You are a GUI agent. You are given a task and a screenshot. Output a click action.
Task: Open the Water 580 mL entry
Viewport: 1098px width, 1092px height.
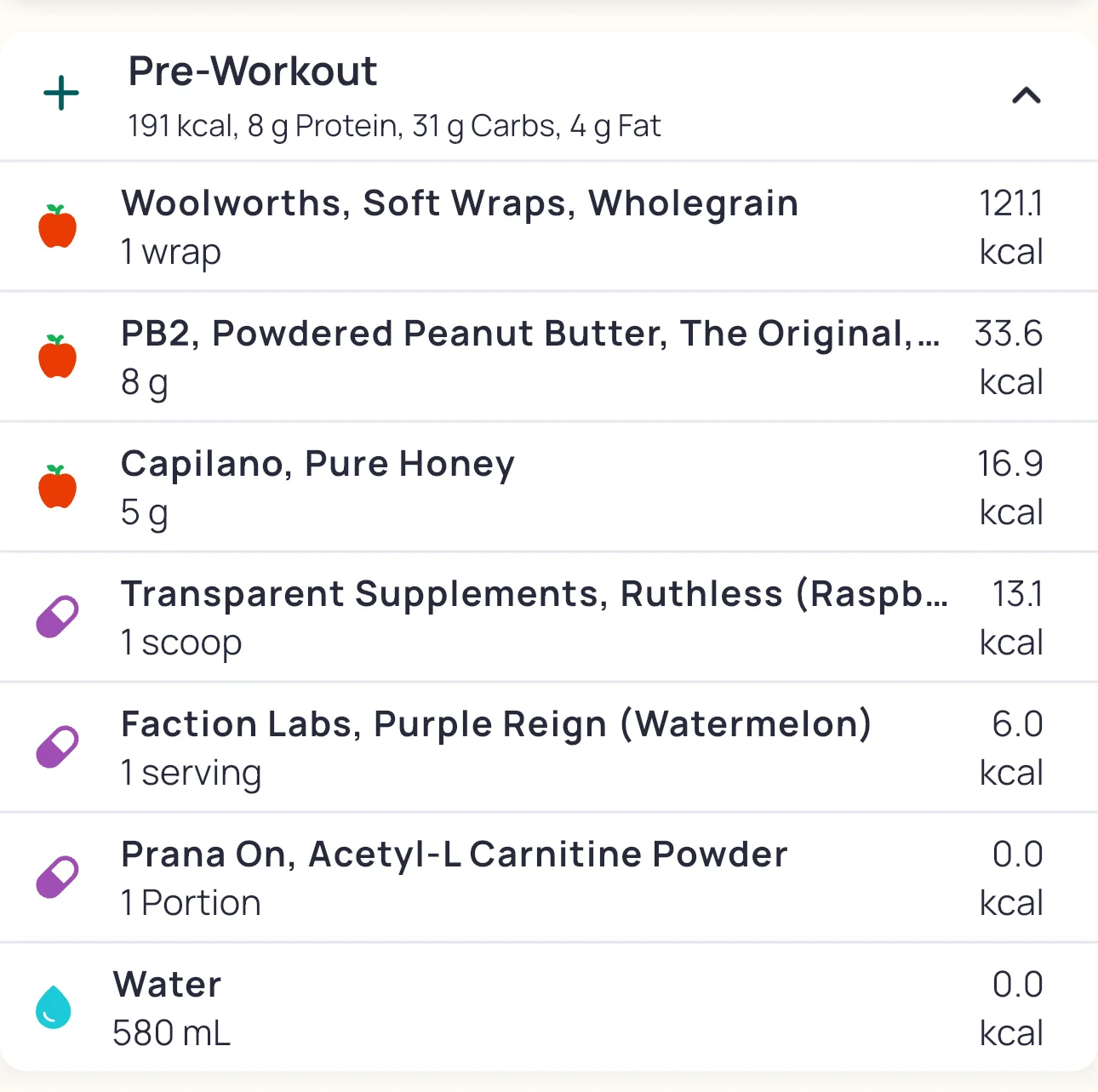(x=170, y=1008)
